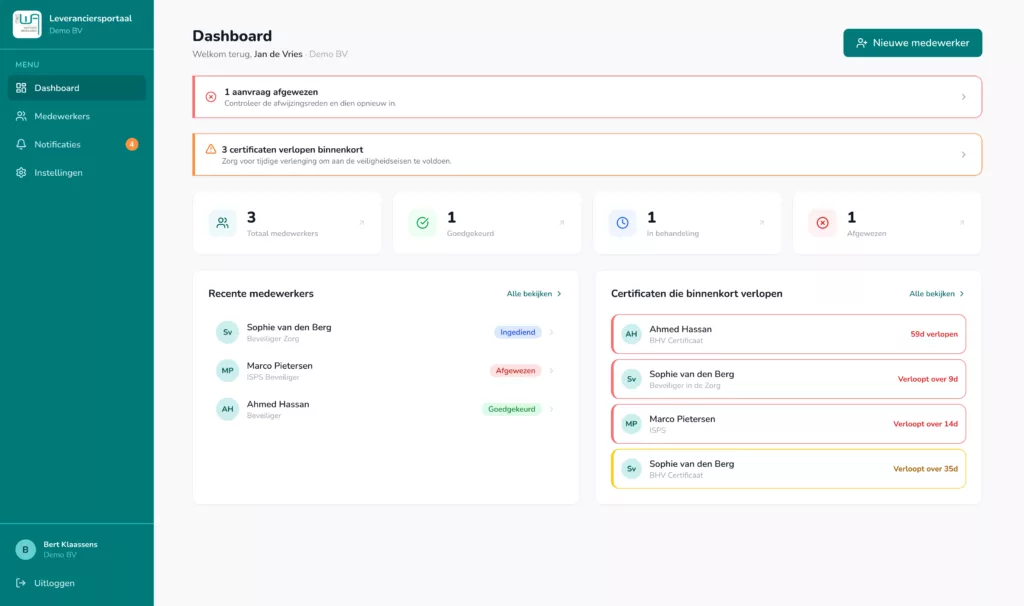Open the Goedgekeurd card arrow

tap(562, 223)
